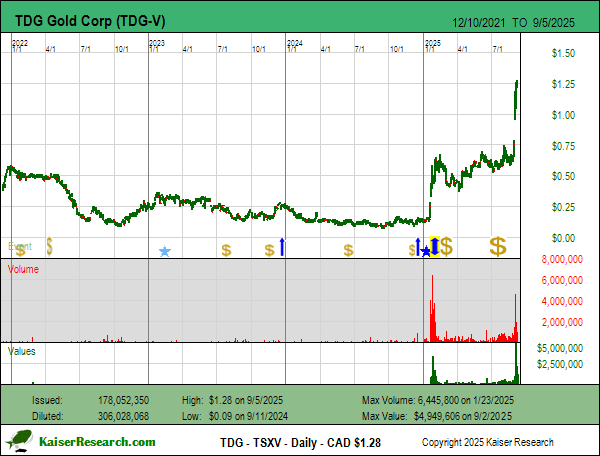The image size is (600, 456).
Task: Click the diluted share count 306,028,068
Action: point(123,416)
